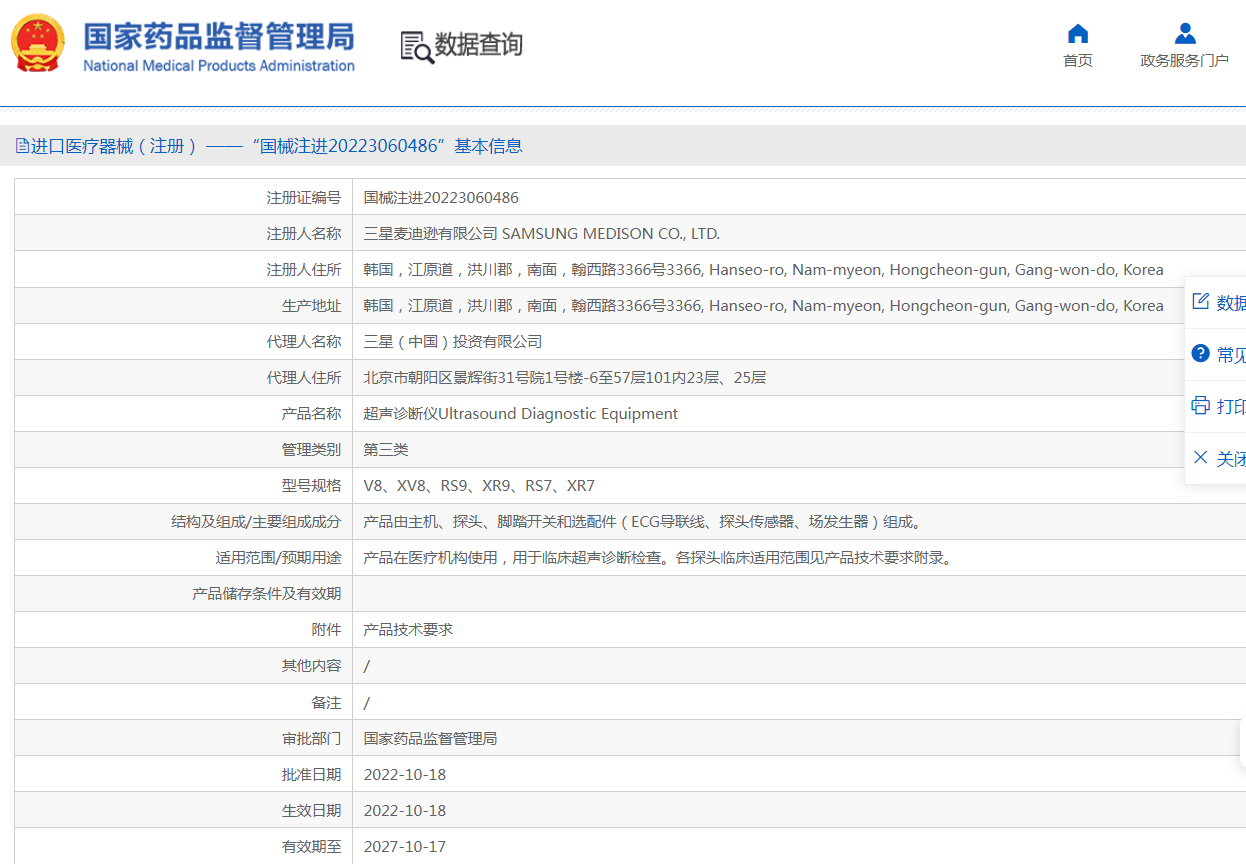Click 2022-10-18 in 生效日期 row
The image size is (1246, 864).
point(405,811)
